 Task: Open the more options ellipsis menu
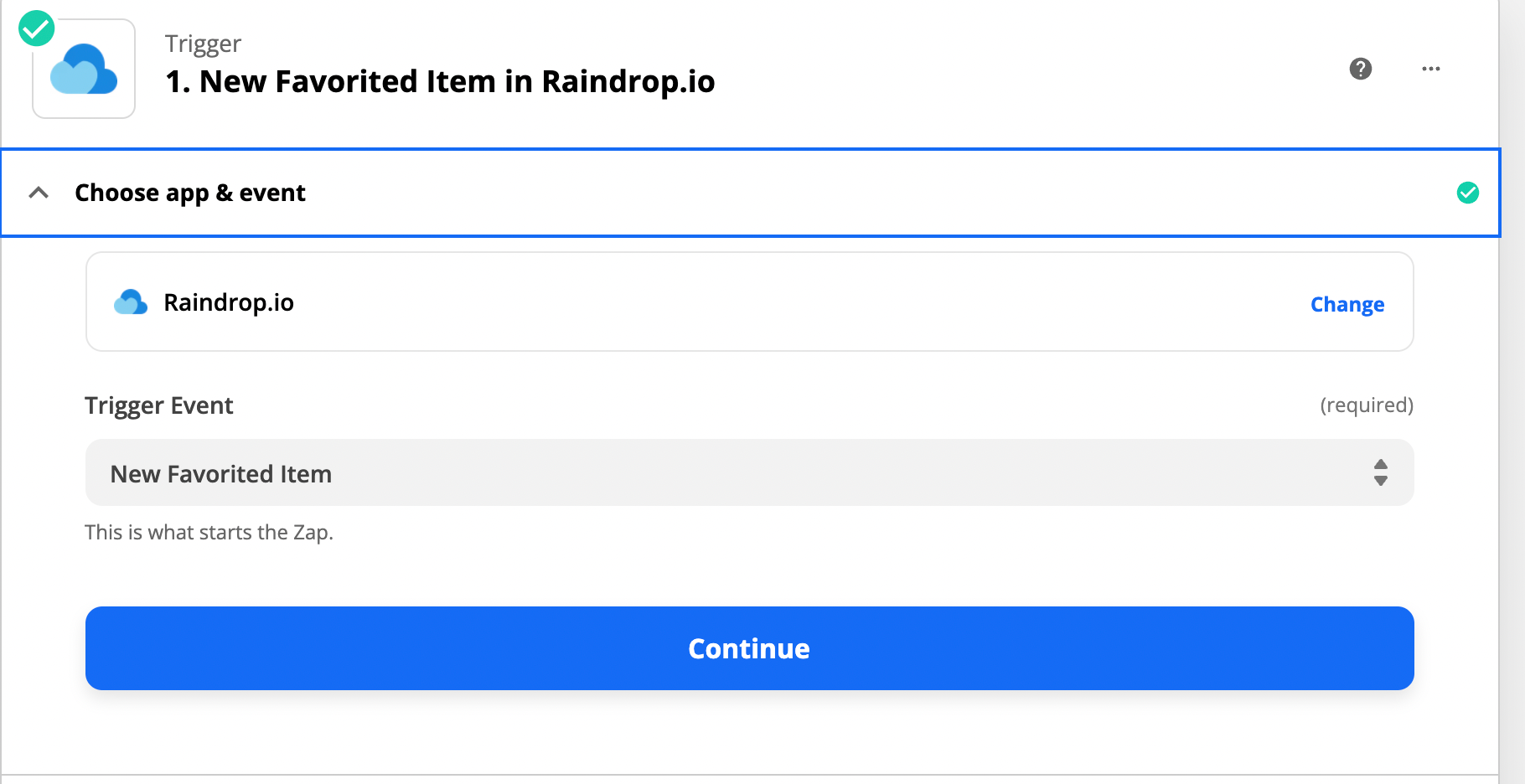tap(1430, 69)
